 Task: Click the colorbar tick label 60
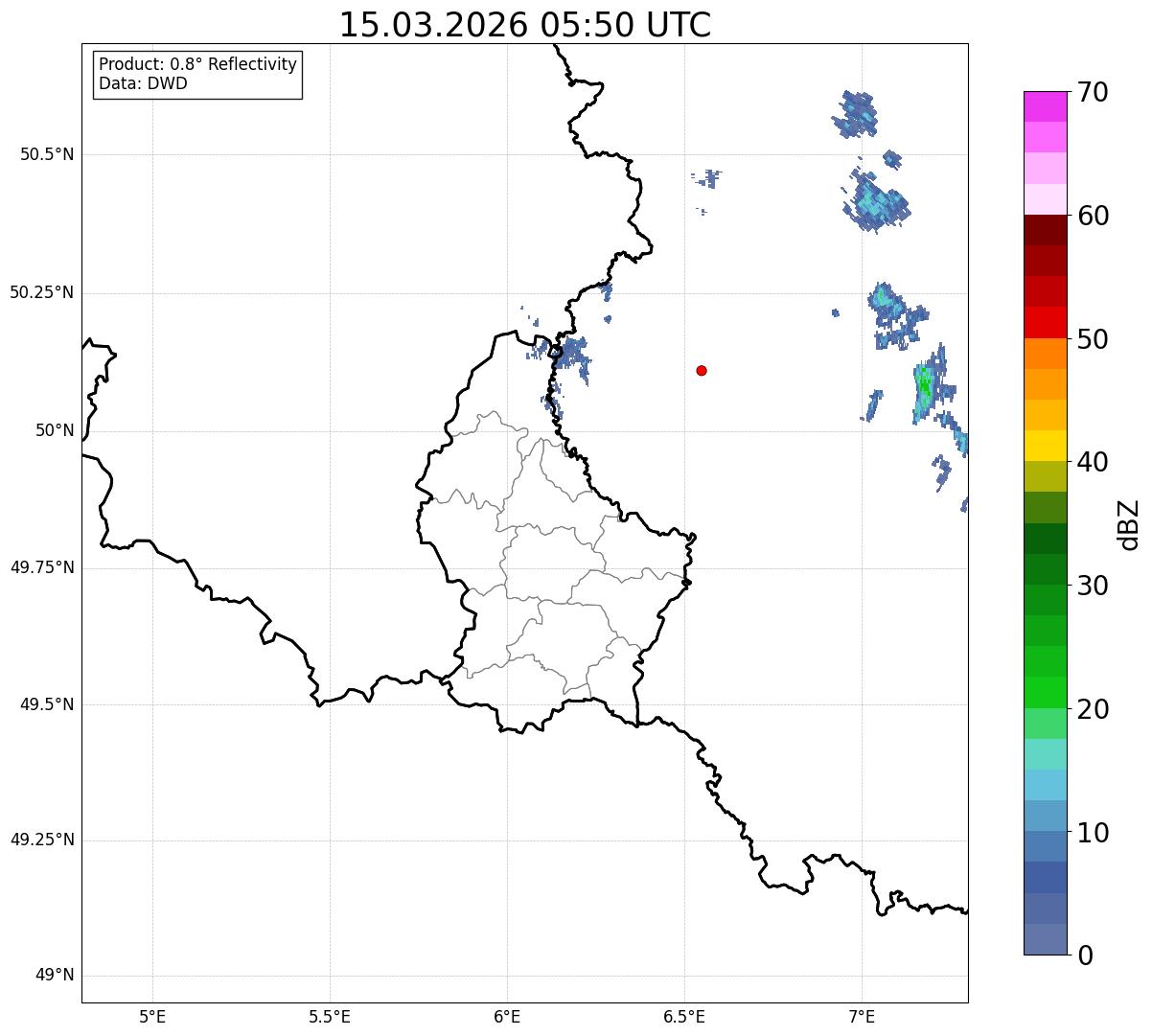[1093, 216]
